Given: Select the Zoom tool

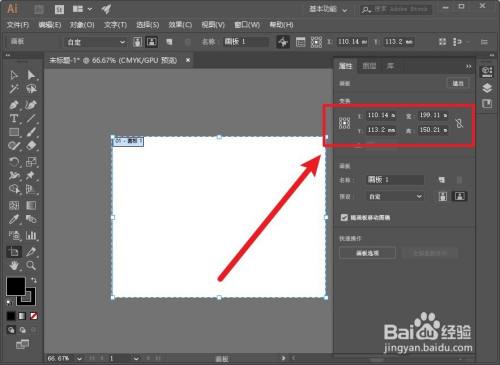Looking at the screenshot, I should 31,265.
